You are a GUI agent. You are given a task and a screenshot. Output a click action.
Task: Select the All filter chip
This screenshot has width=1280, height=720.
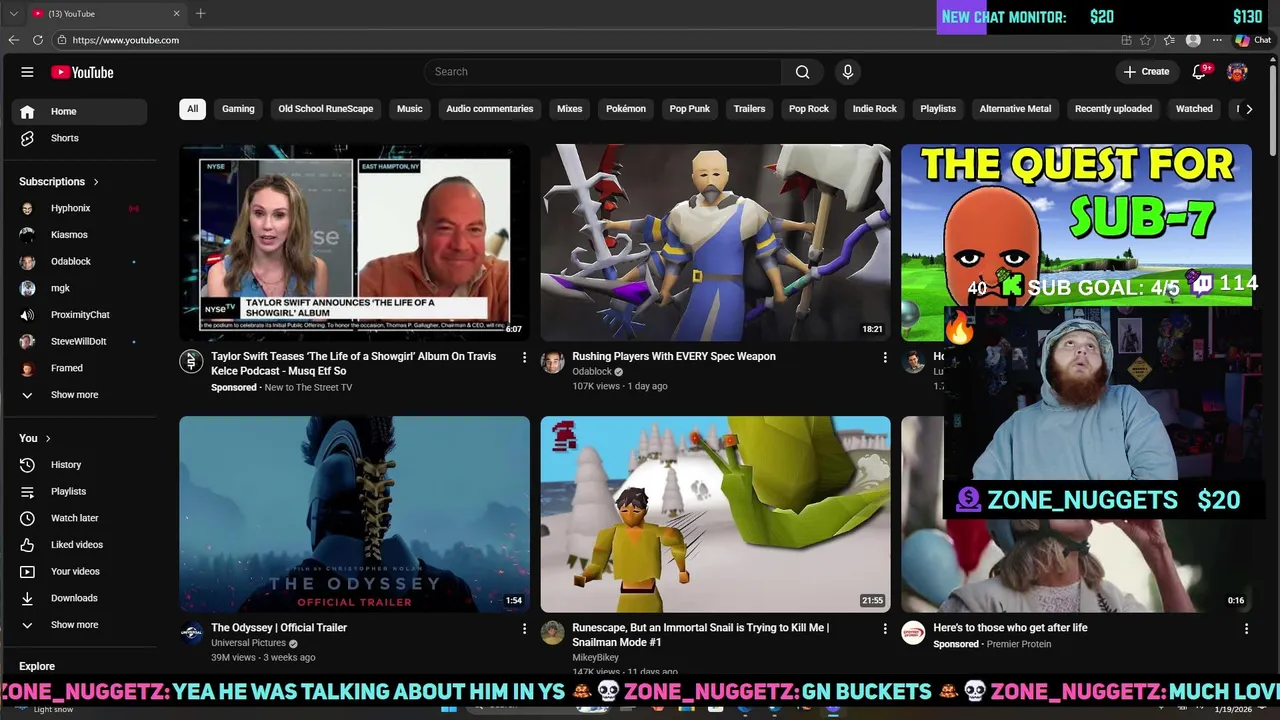(x=192, y=109)
